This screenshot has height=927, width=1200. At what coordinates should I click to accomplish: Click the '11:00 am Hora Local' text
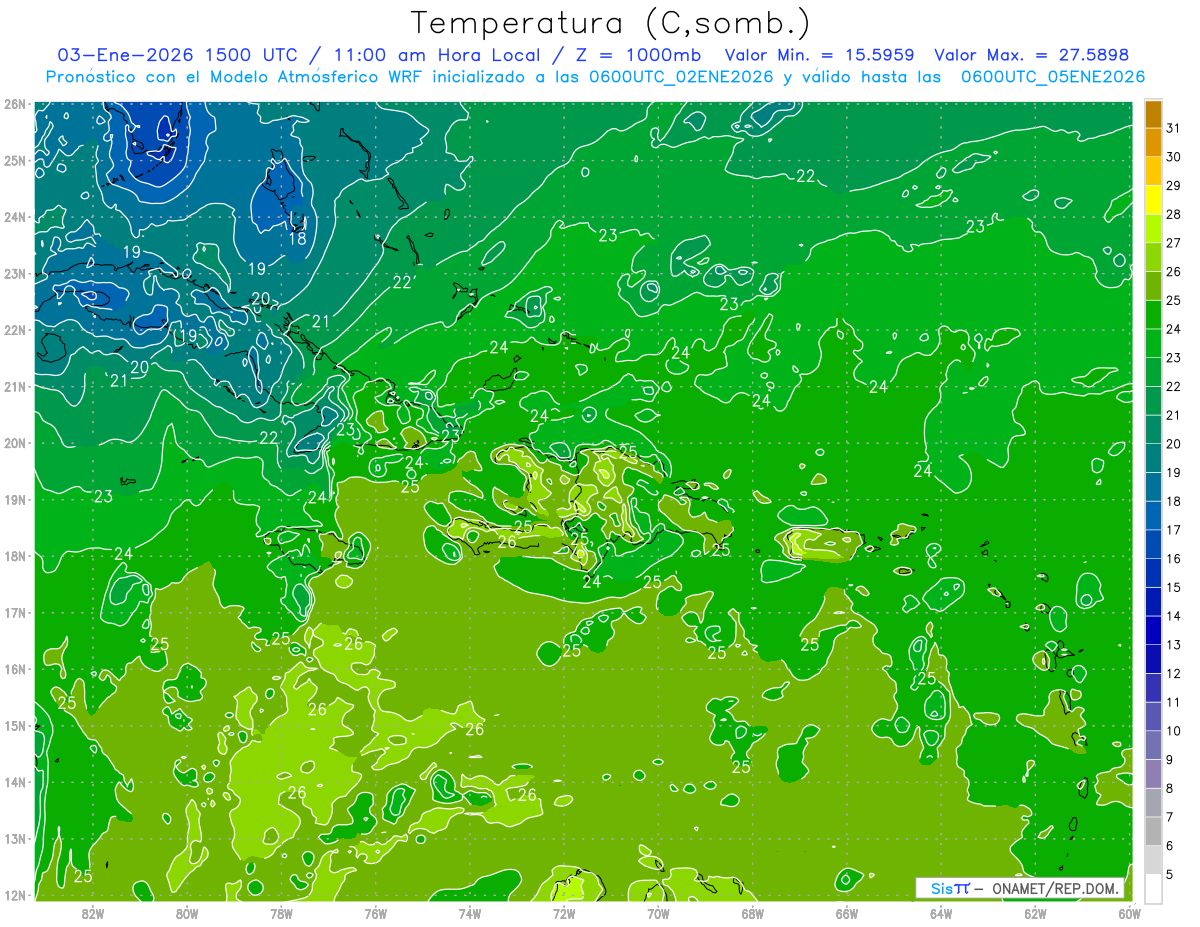click(x=433, y=55)
